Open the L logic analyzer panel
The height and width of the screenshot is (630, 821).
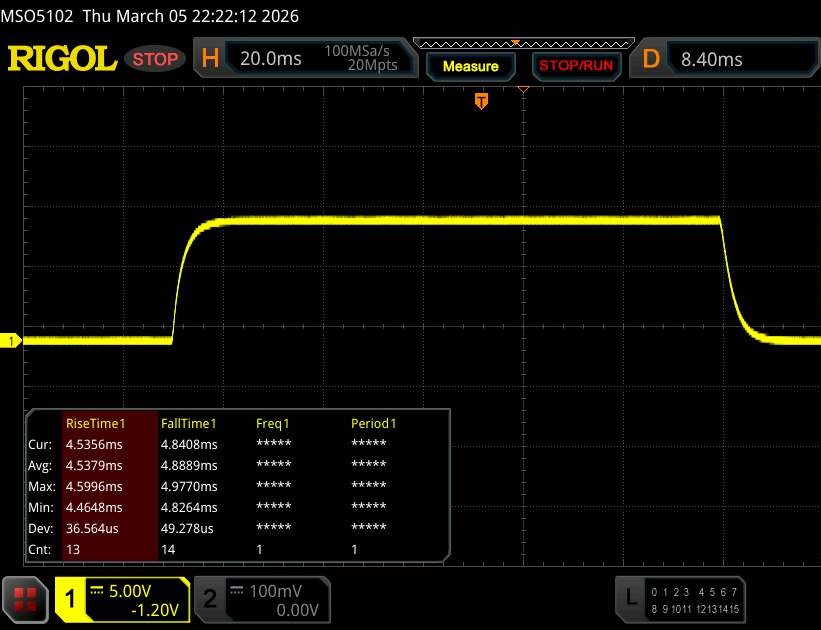[631, 597]
